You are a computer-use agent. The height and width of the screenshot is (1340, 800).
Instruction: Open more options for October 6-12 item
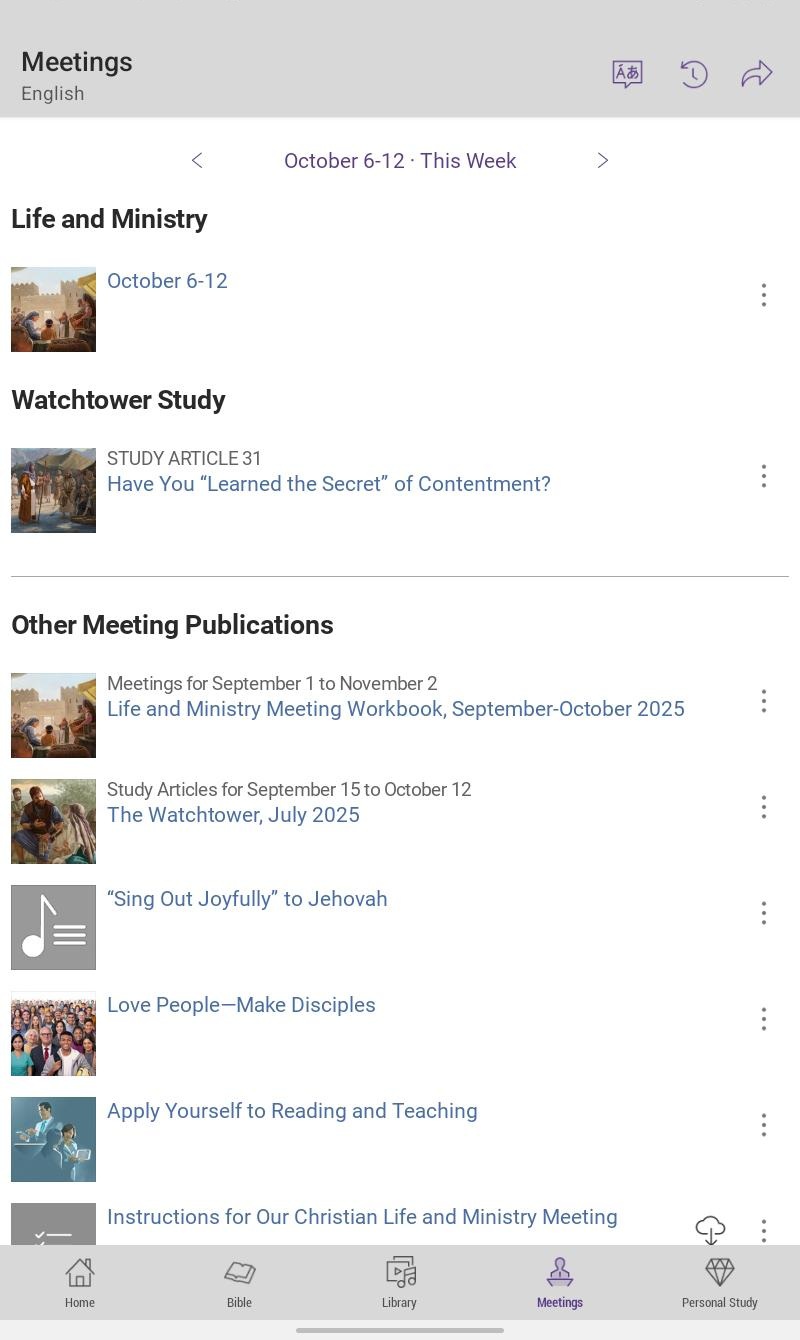click(x=764, y=295)
